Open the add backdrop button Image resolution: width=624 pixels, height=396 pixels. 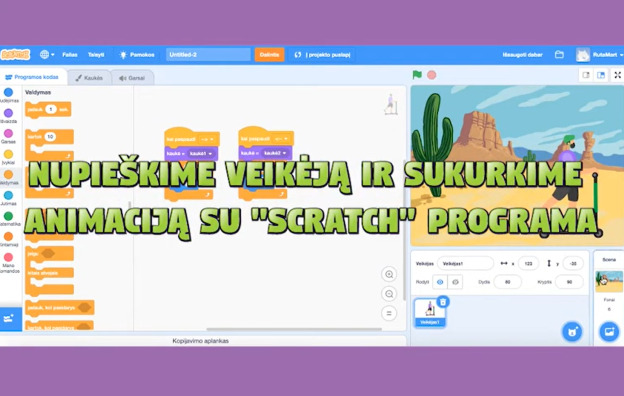[609, 332]
